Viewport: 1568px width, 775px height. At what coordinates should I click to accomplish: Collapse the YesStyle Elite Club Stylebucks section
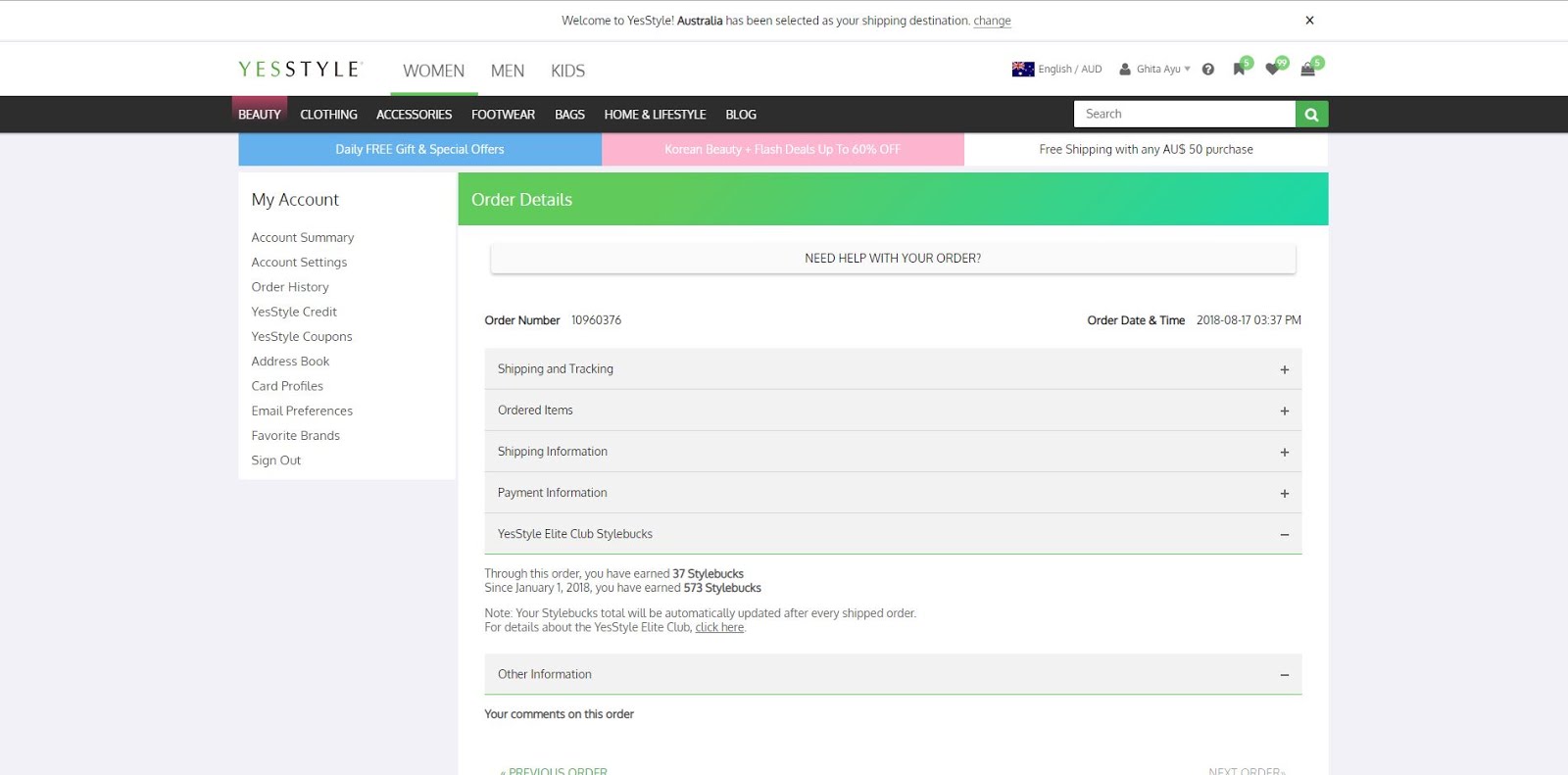pyautogui.click(x=893, y=534)
